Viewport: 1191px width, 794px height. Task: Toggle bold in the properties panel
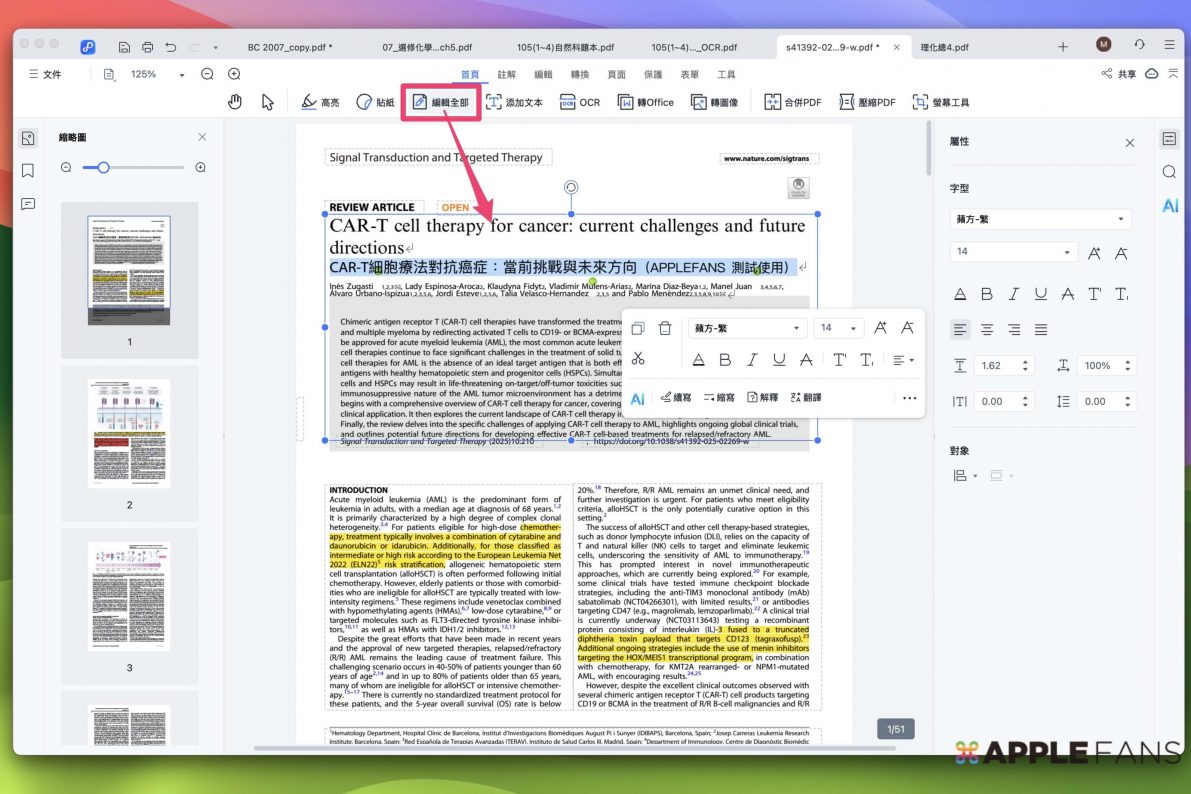(x=987, y=294)
